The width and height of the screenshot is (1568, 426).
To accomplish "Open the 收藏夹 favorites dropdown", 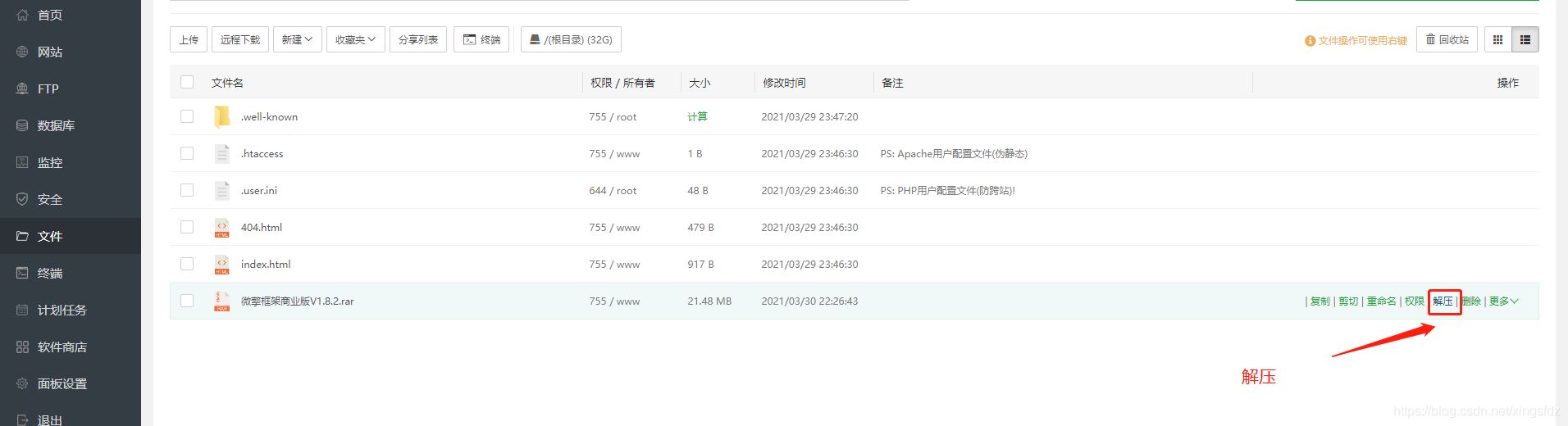I will (355, 39).
